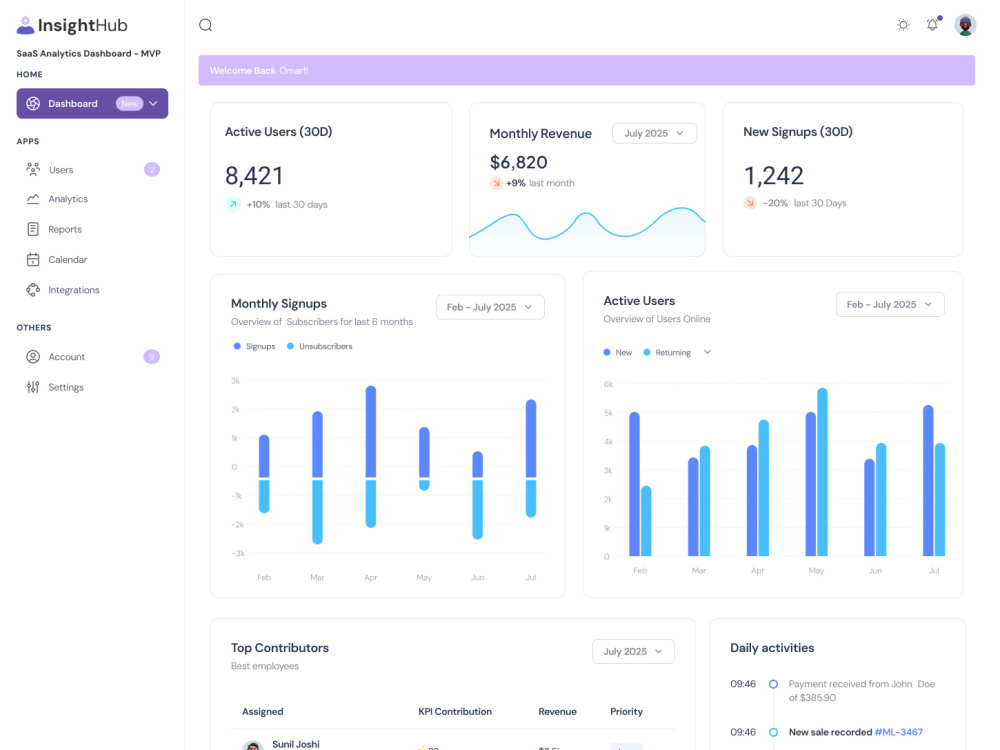The image size is (1000, 750).
Task: Click the green up-arrow trend icon
Action: [x=233, y=204]
